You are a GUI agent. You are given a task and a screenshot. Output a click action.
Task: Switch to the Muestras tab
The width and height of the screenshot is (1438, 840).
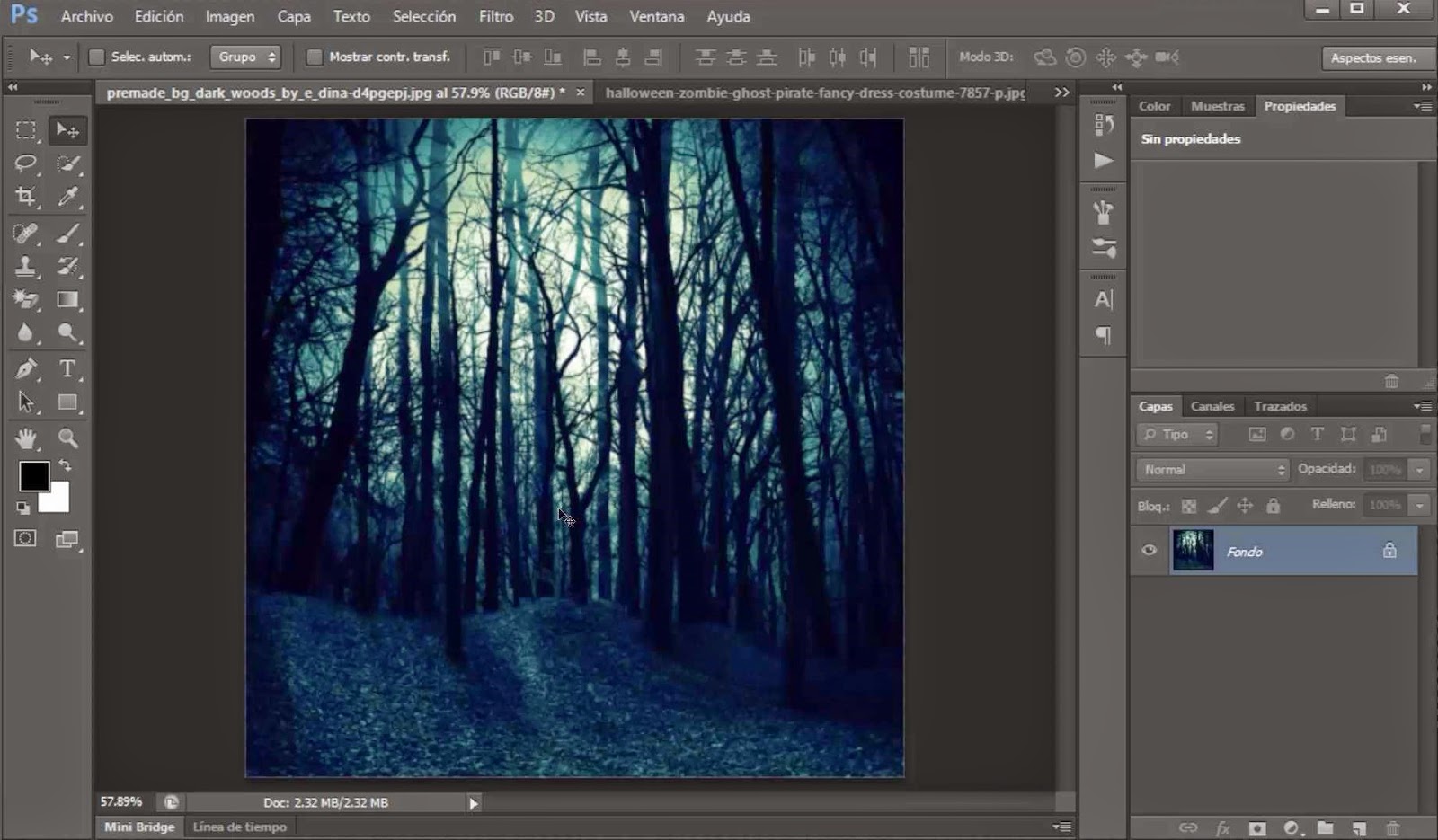1218,105
